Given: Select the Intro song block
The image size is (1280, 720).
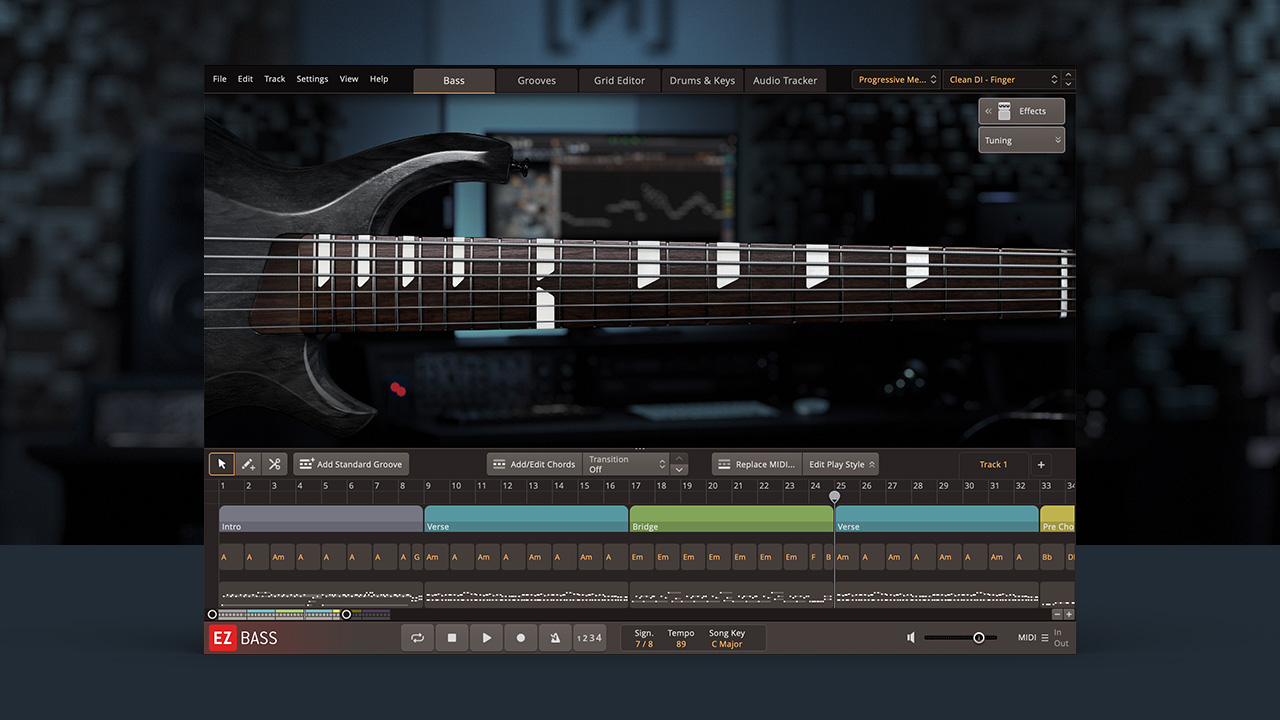Looking at the screenshot, I should (321, 519).
